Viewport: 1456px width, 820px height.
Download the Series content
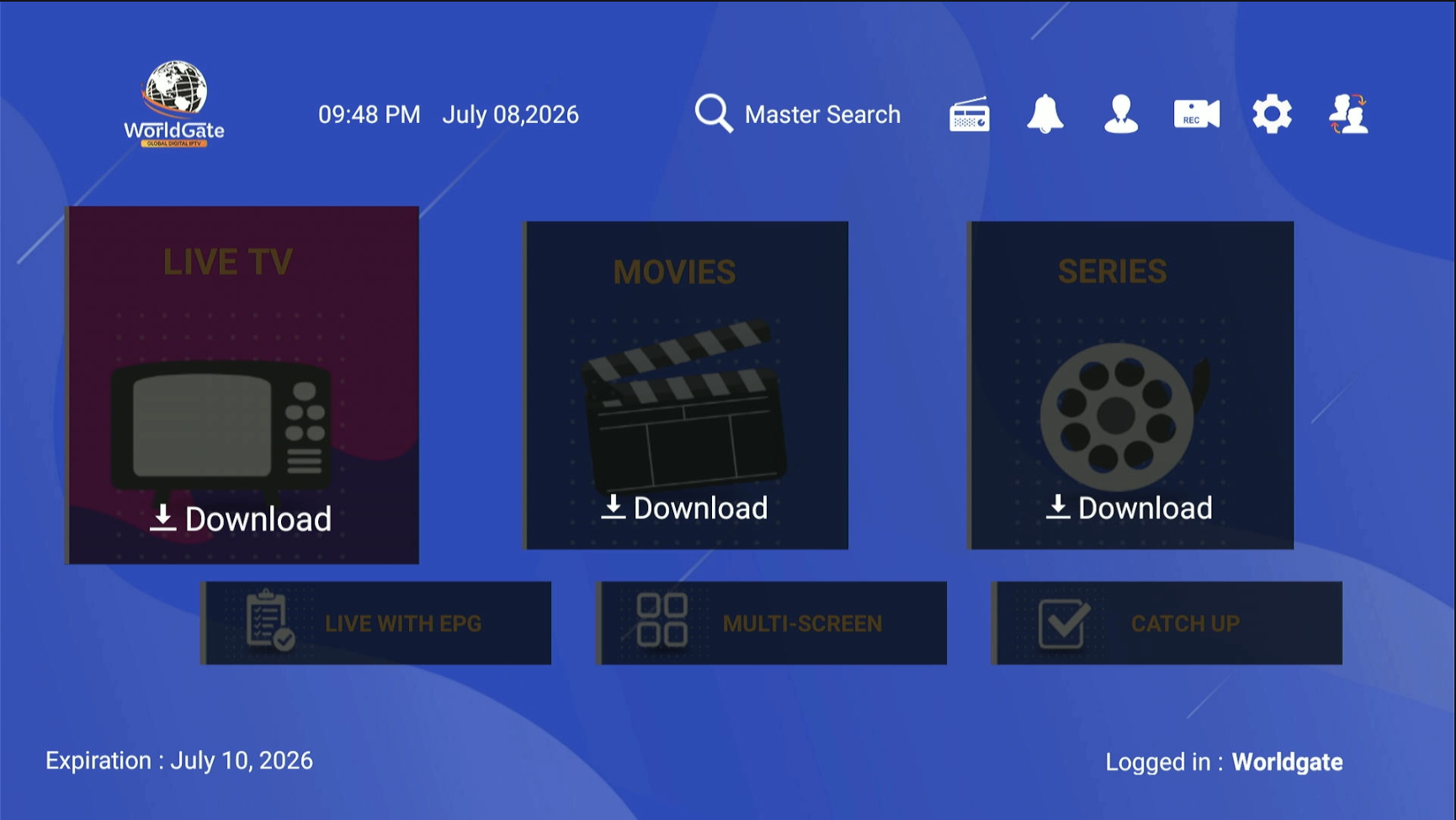1129,508
